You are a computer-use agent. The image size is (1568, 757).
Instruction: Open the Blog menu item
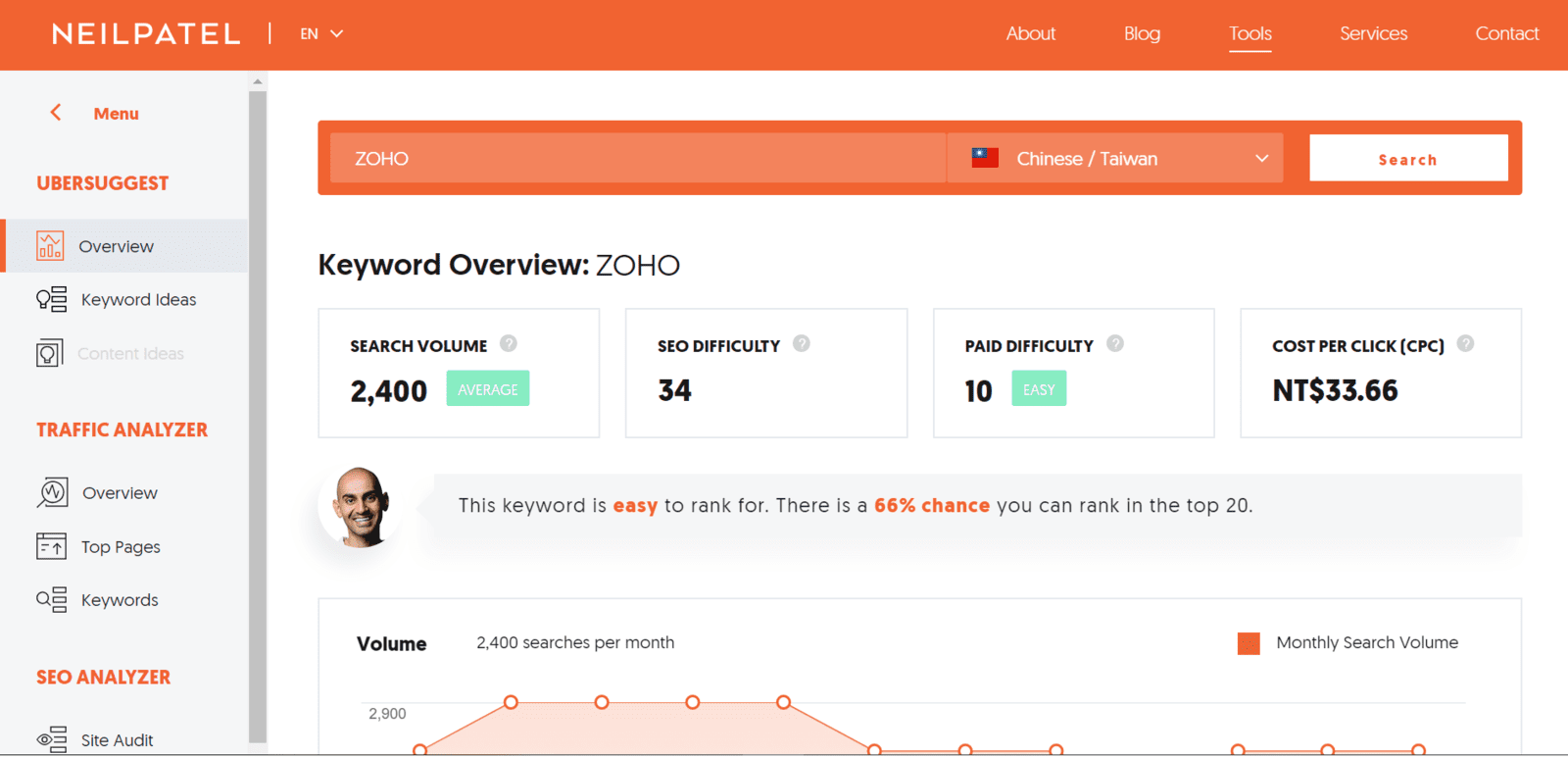pos(1142,33)
